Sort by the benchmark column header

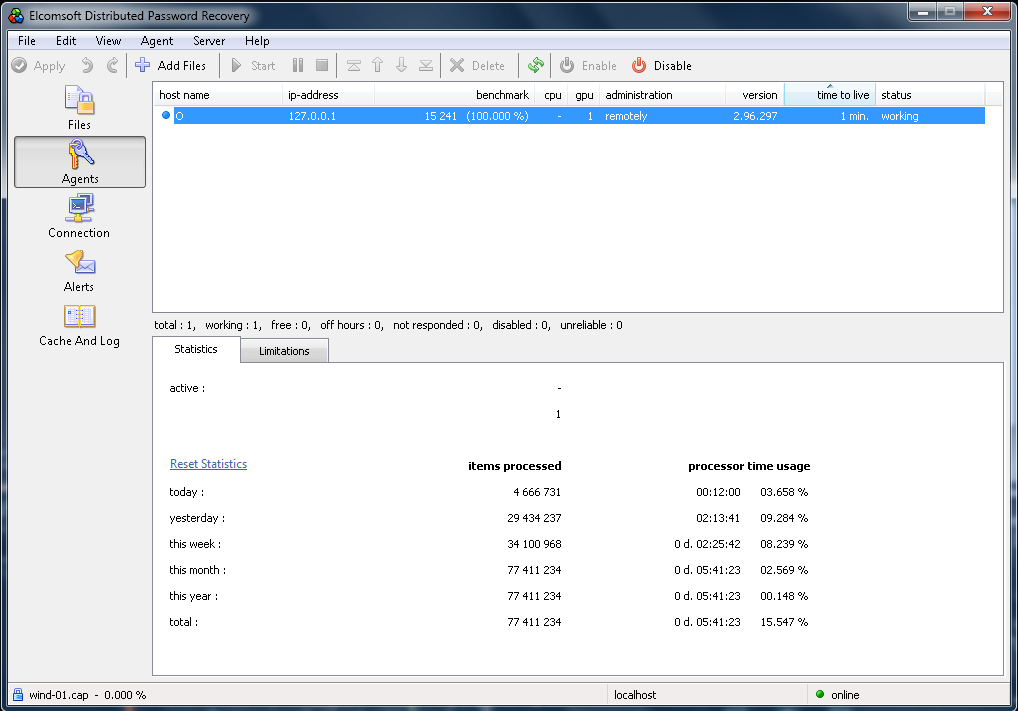454,95
